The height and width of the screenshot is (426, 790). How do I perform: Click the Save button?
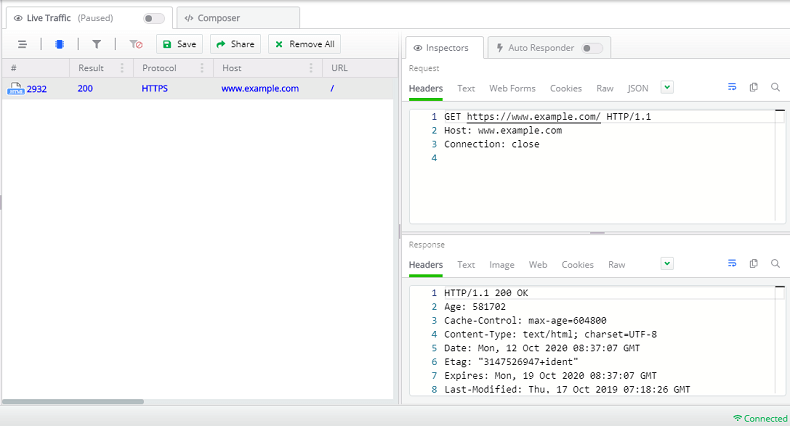pos(179,44)
